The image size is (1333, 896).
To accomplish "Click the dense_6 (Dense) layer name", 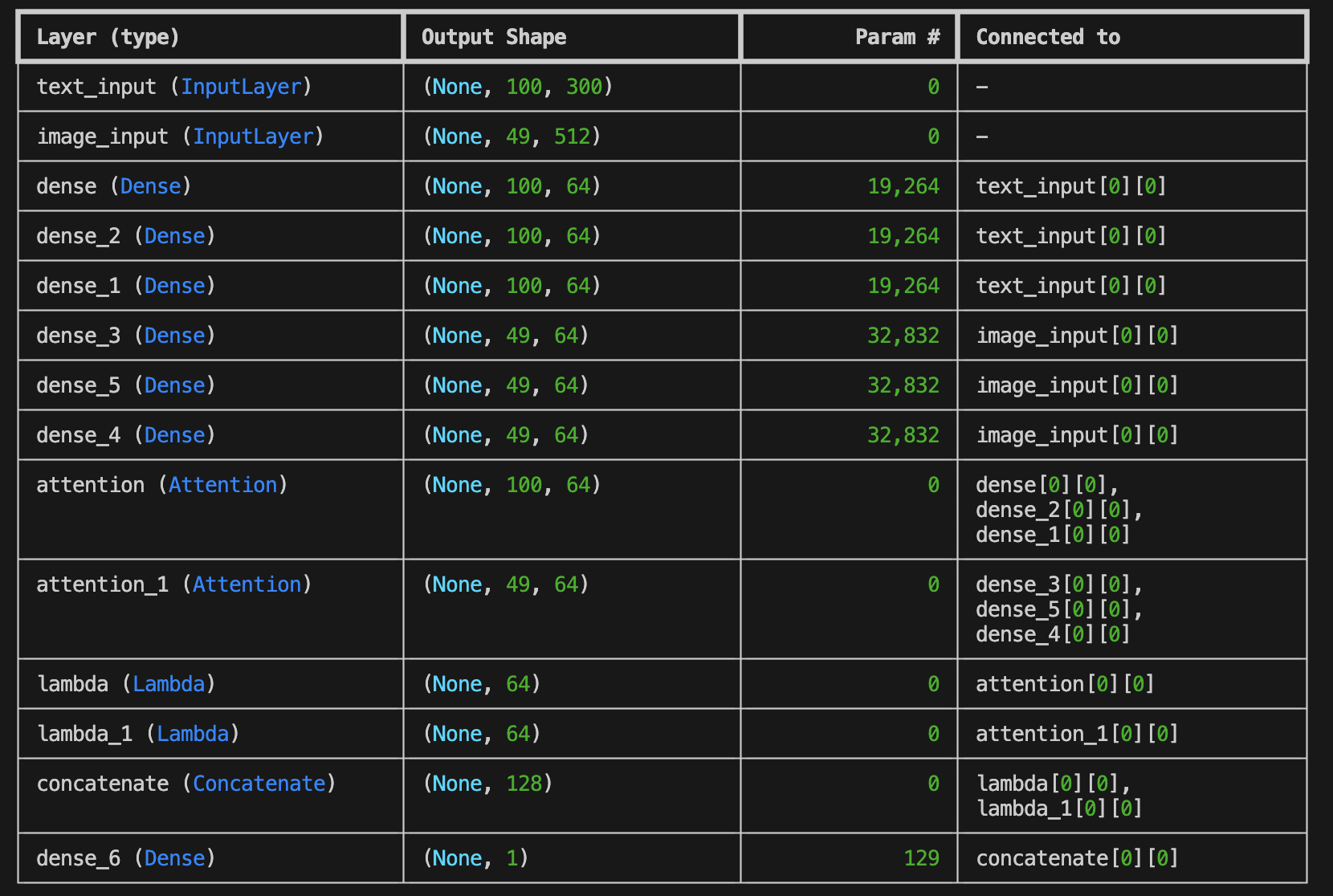I will coord(126,858).
